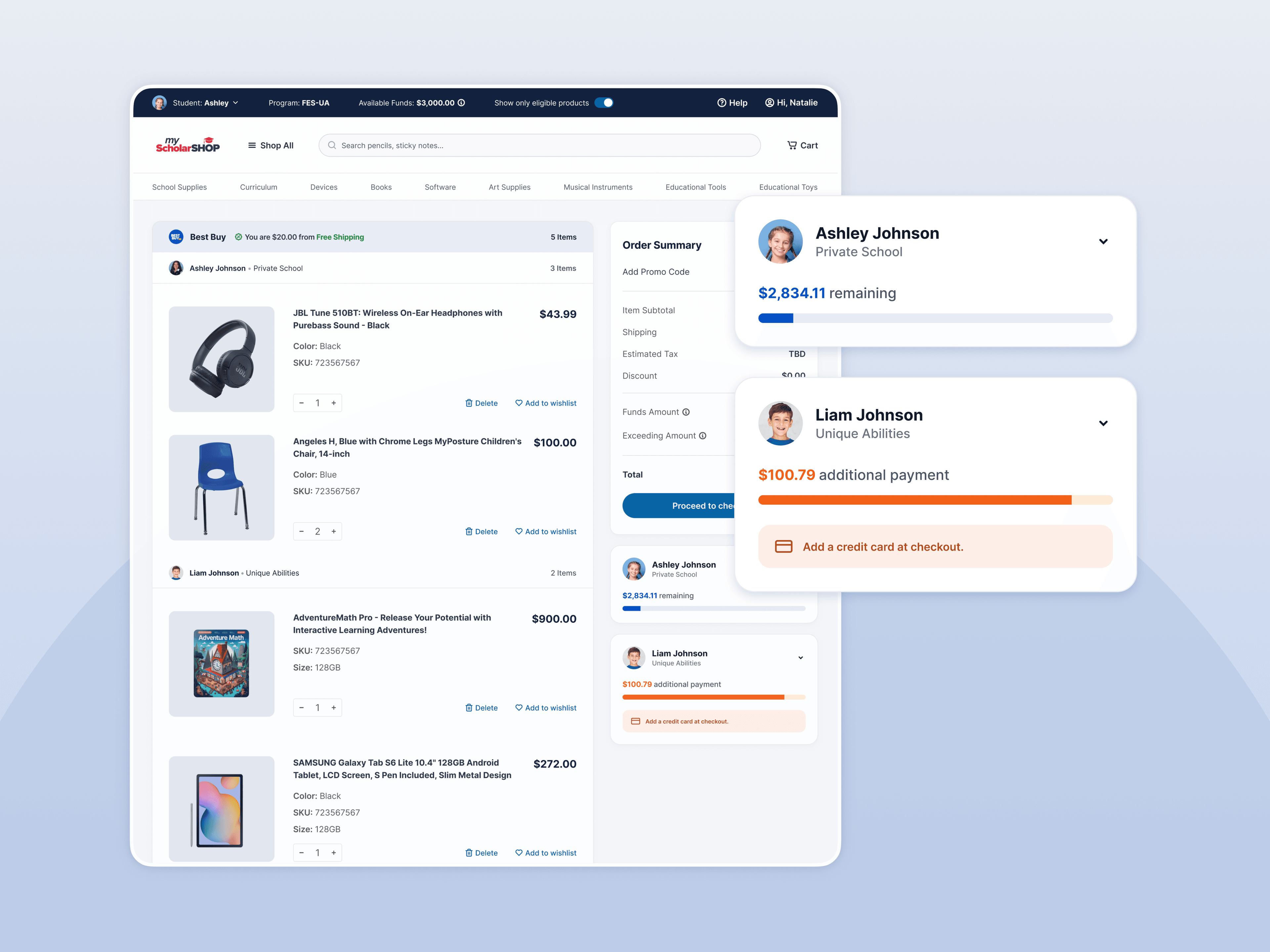
Task: Go to the myScholarShop logo home
Action: coord(188,145)
